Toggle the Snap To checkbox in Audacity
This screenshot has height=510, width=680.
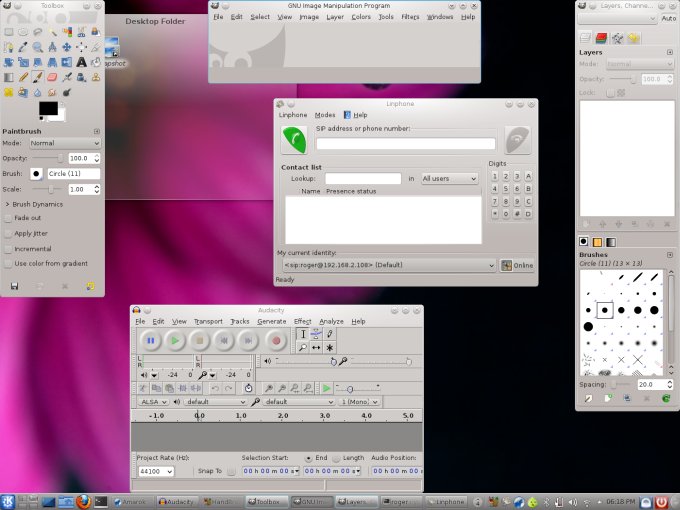[x=231, y=471]
